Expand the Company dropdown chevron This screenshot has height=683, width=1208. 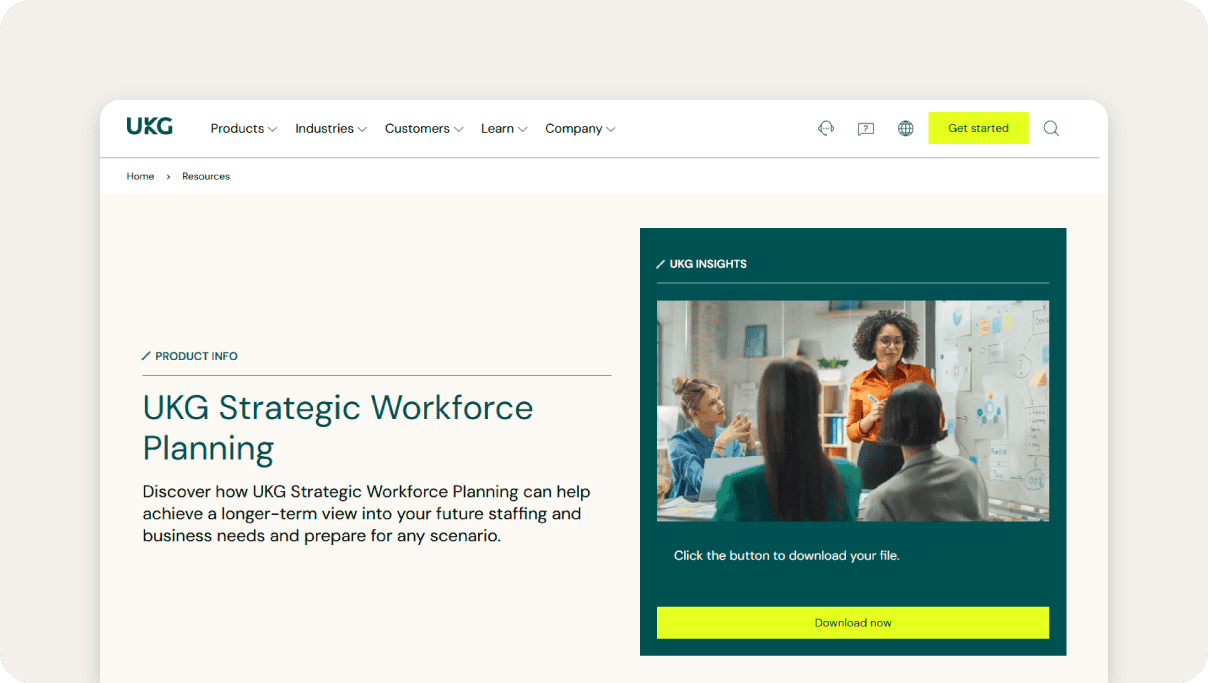click(x=610, y=129)
